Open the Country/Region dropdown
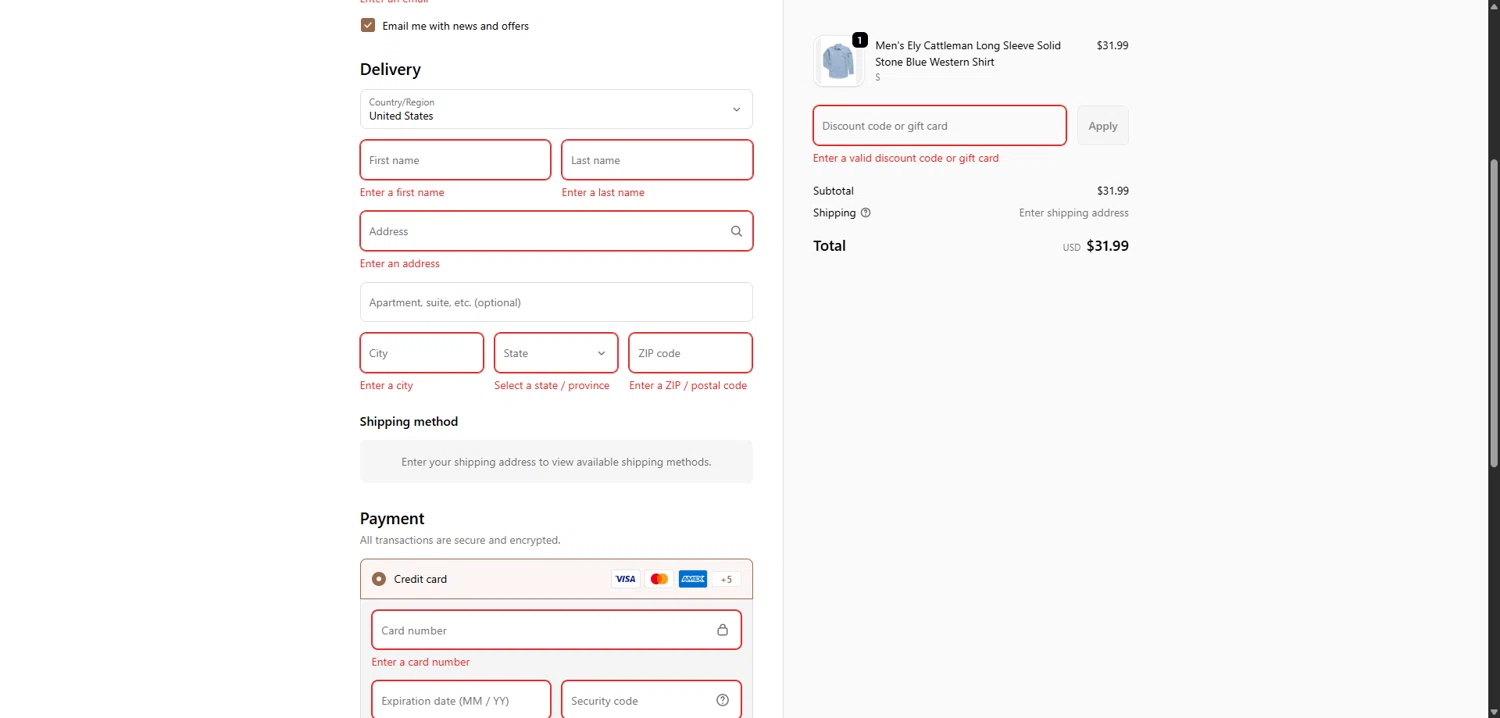Screen dimensions: 1500x718 556,109
